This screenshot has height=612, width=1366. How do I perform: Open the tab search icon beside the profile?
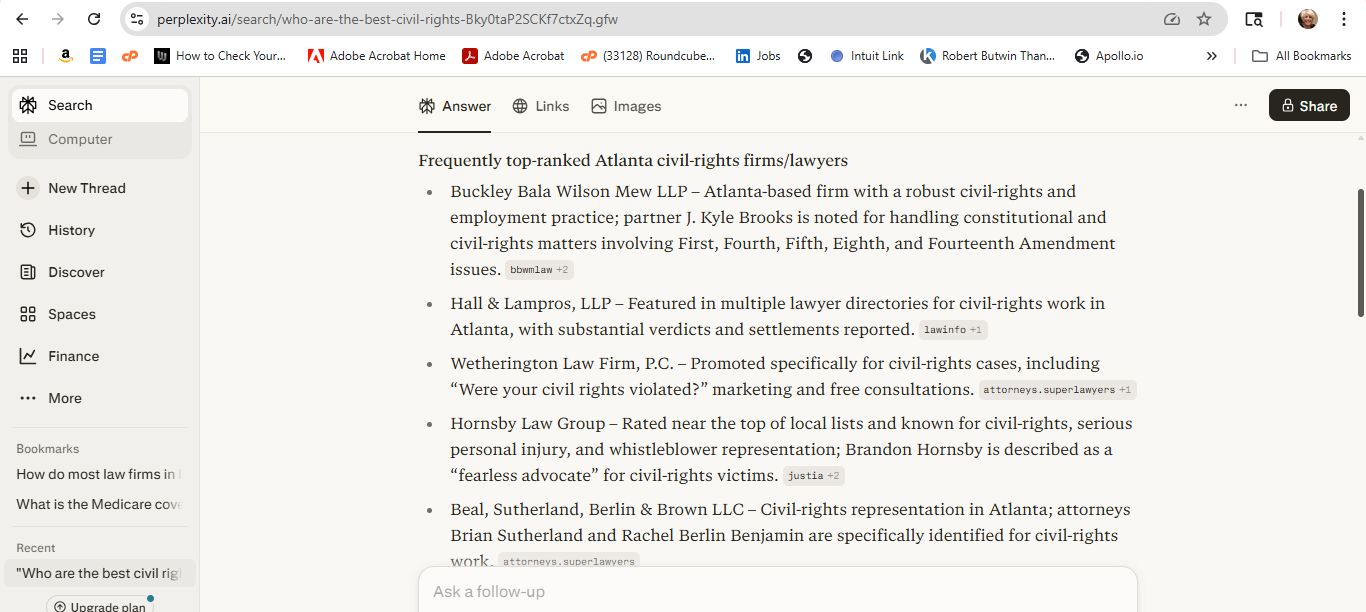pyautogui.click(x=1254, y=19)
